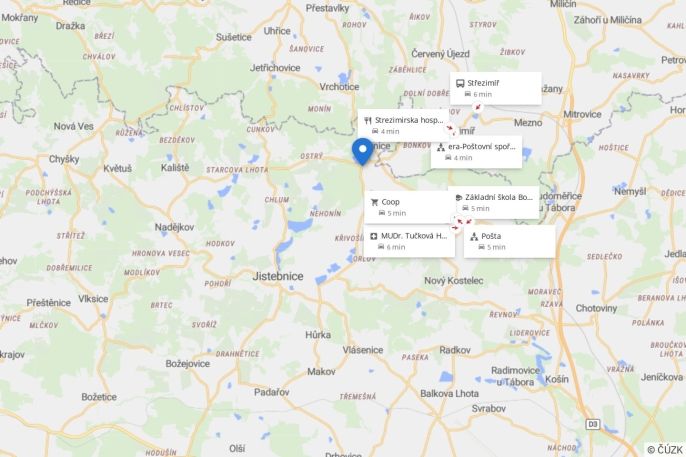Open the Coop 5 min info card
The width and height of the screenshot is (686, 457).
tap(408, 207)
